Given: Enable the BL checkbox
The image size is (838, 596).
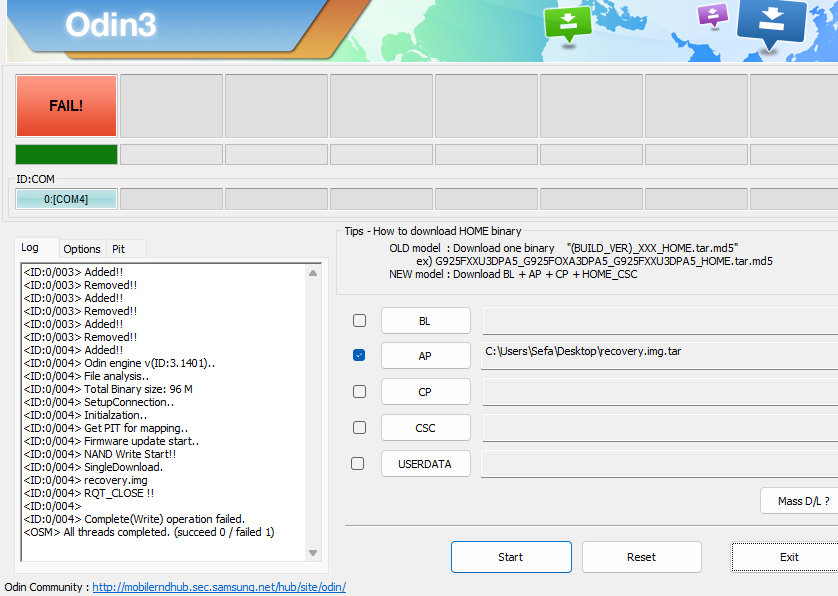Looking at the screenshot, I should tap(360, 320).
